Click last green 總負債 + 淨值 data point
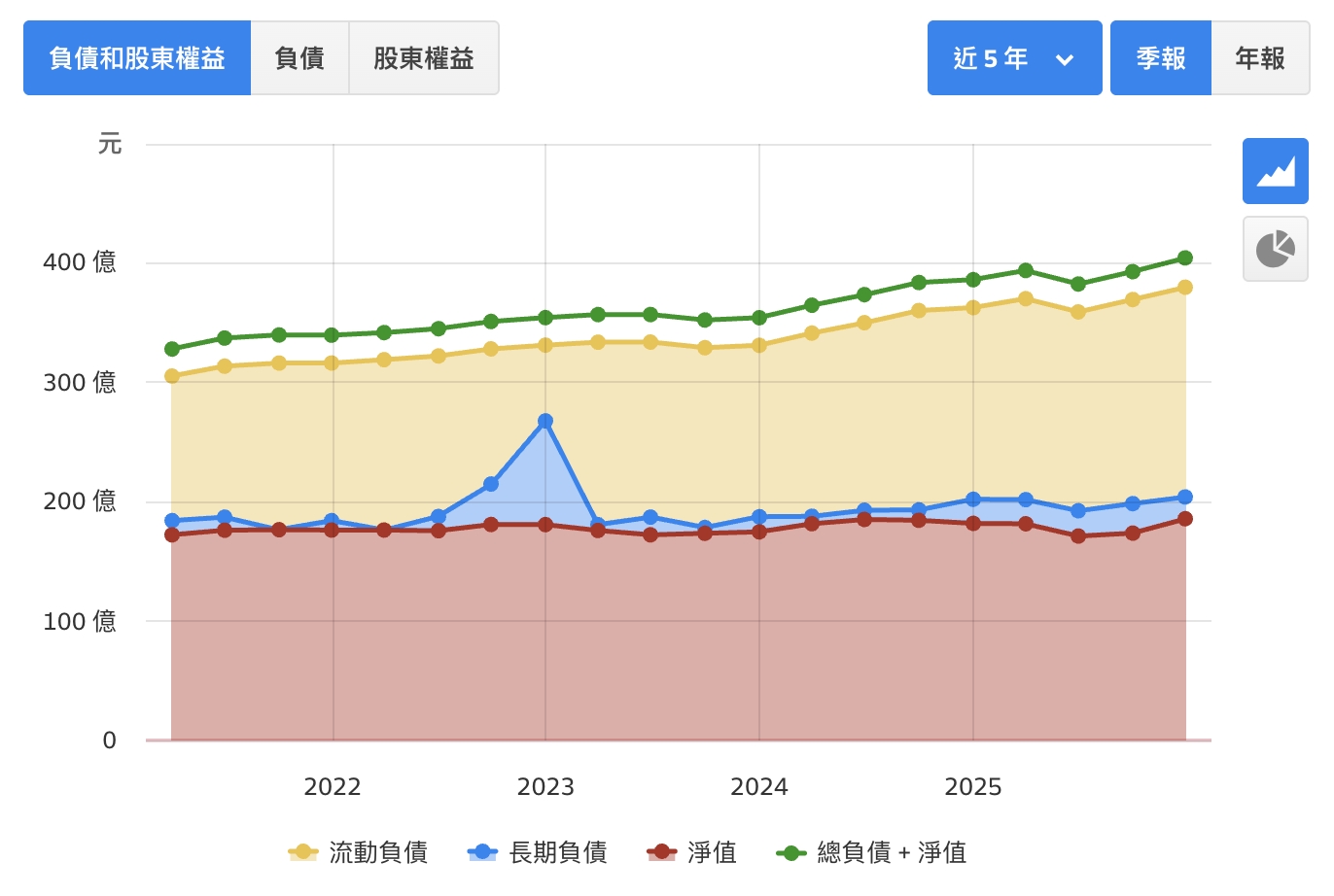Viewport: 1334px width, 896px height. click(1185, 258)
